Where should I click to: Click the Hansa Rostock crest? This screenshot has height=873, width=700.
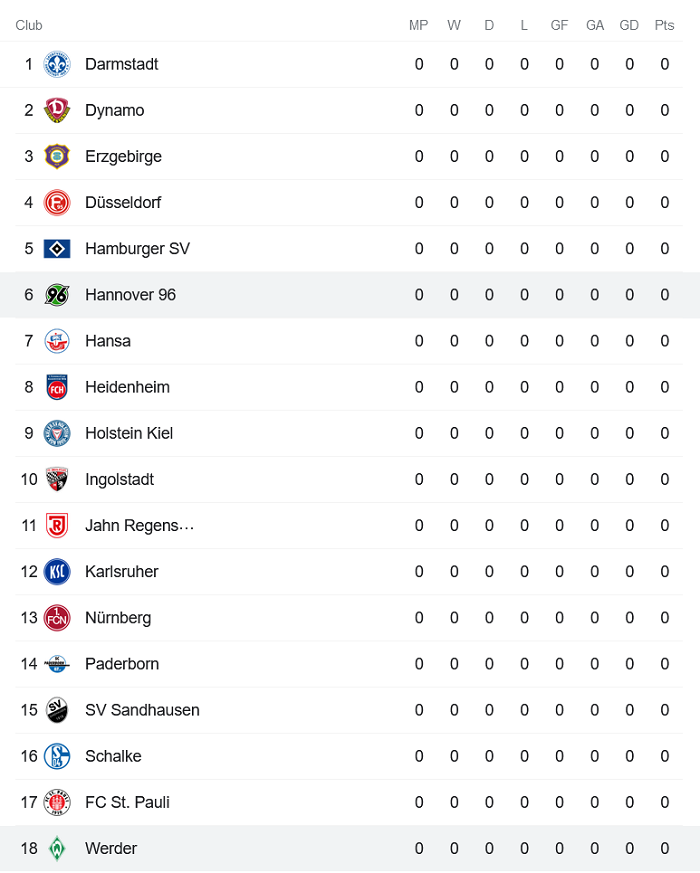click(57, 340)
